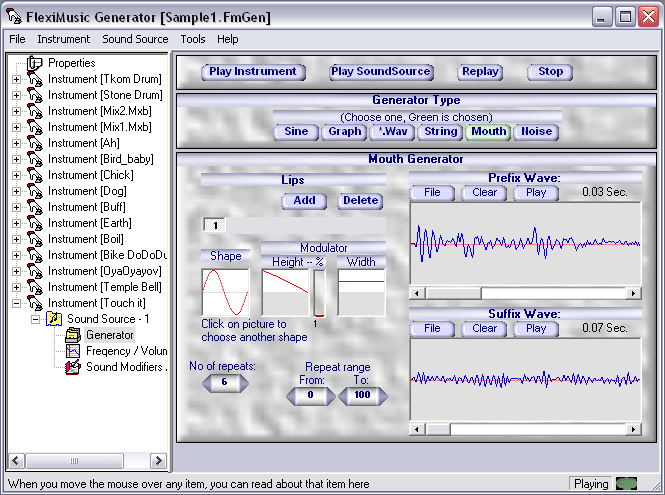This screenshot has height=495, width=665.
Task: Click the Tkom Drum instrument icon
Action: click(x=35, y=79)
